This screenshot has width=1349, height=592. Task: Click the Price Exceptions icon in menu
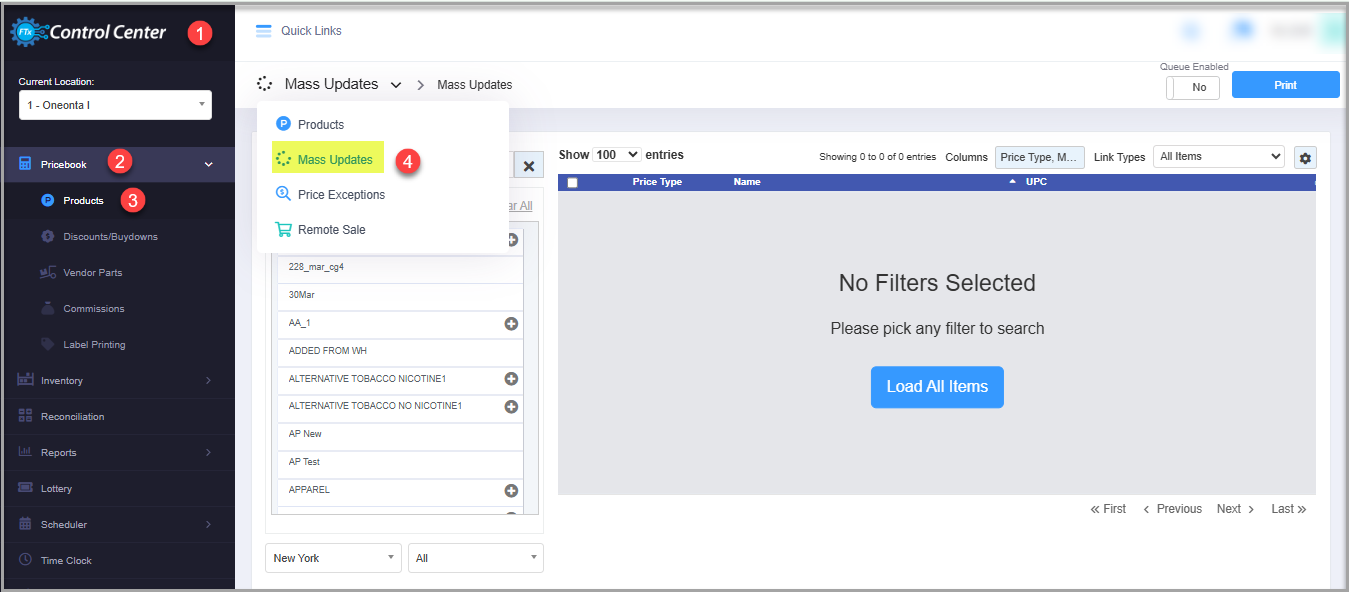(x=283, y=194)
